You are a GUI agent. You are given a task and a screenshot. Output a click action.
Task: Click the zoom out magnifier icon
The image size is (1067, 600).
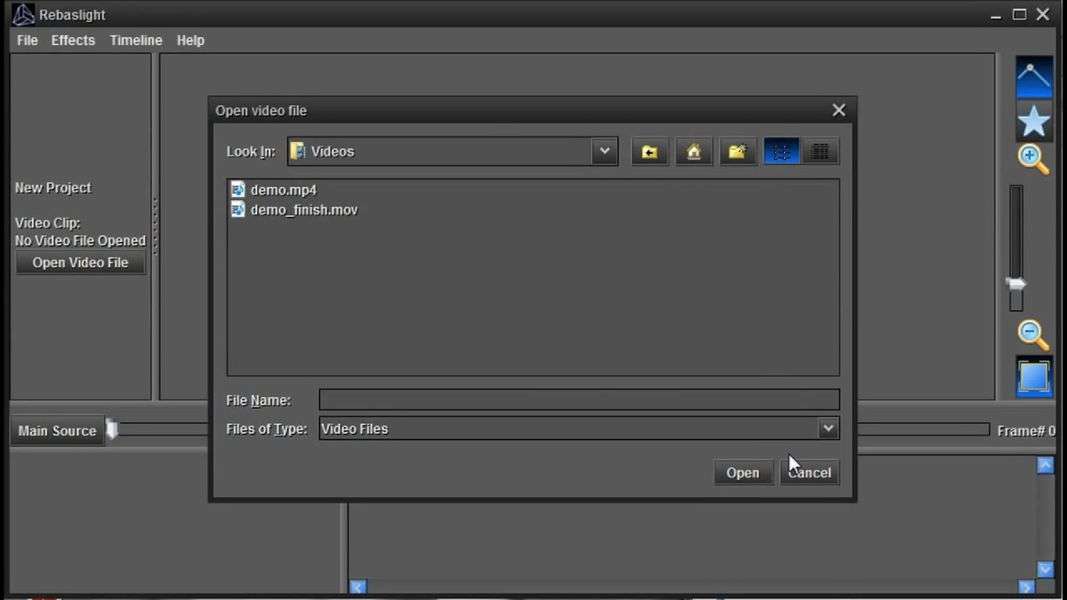(x=1033, y=335)
